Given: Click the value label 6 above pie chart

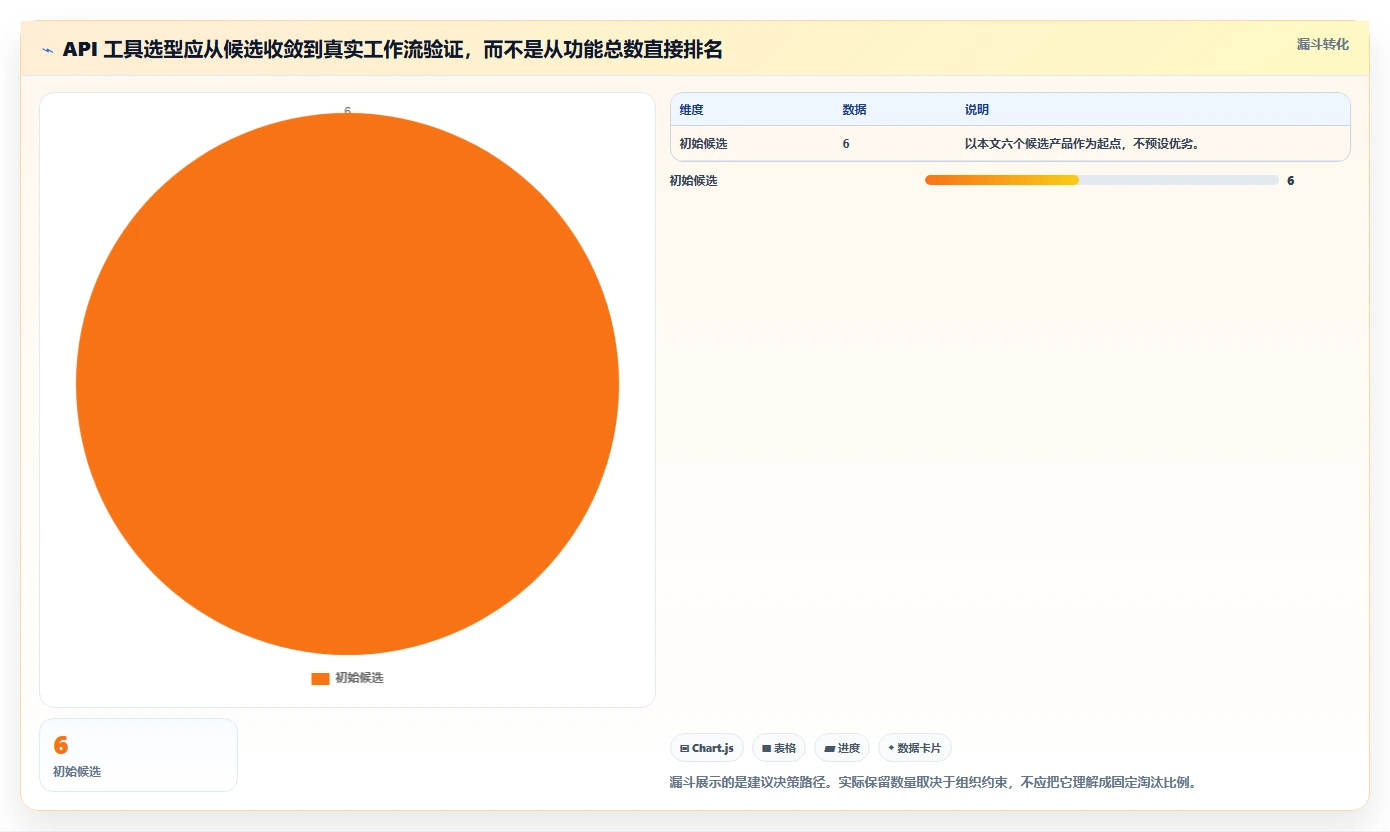Looking at the screenshot, I should [348, 111].
